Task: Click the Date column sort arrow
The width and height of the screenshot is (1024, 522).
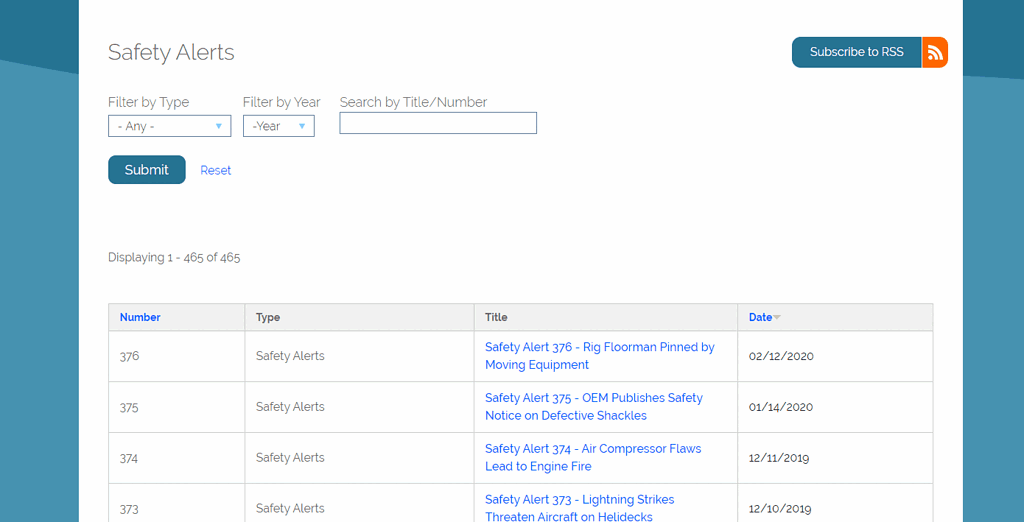Action: 777,318
